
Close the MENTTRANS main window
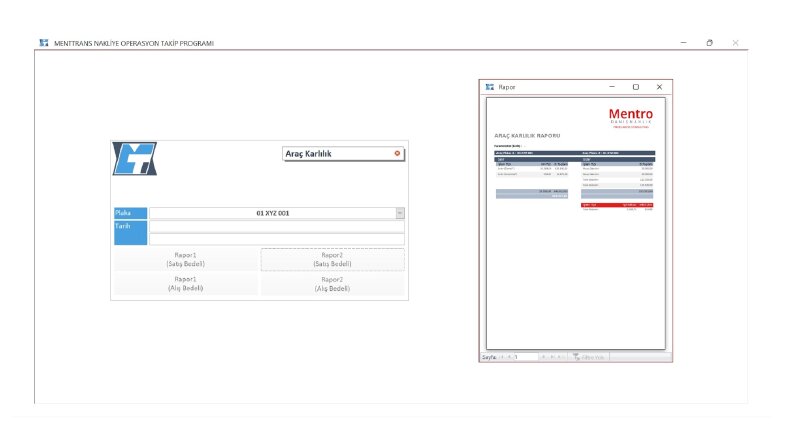click(x=735, y=43)
